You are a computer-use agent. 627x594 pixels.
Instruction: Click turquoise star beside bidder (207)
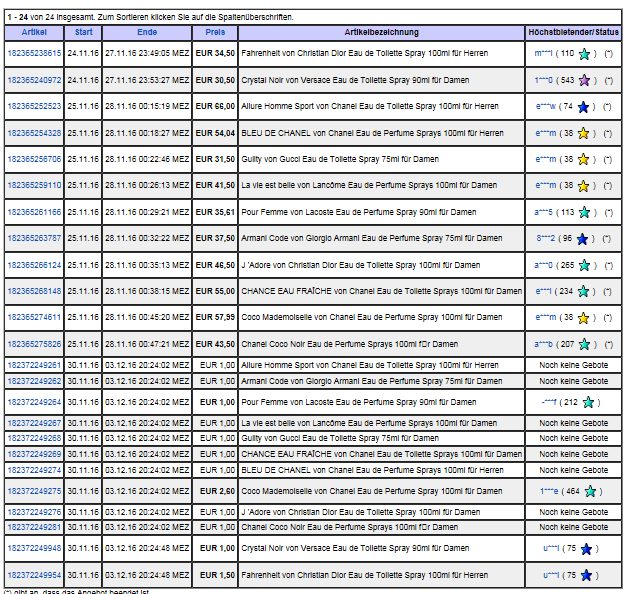(584, 344)
